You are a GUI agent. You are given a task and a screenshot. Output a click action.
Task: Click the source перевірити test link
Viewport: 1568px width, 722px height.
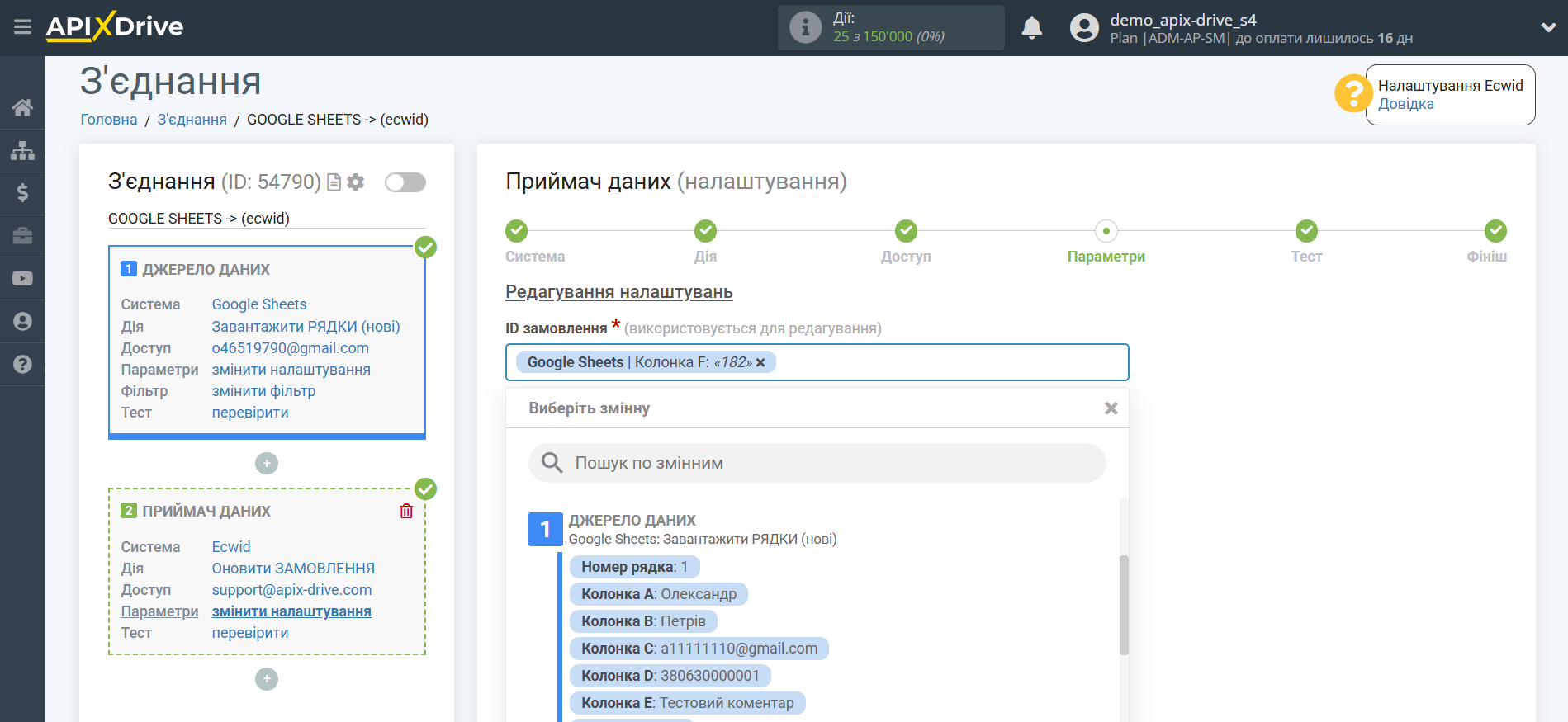tap(250, 413)
